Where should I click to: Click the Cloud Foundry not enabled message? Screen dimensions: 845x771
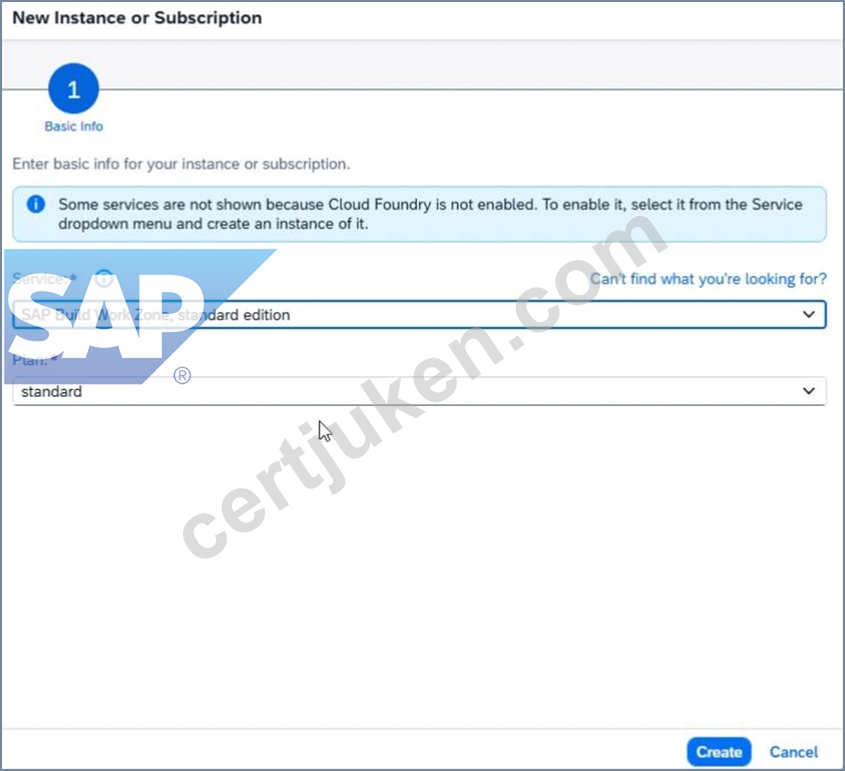tap(430, 214)
